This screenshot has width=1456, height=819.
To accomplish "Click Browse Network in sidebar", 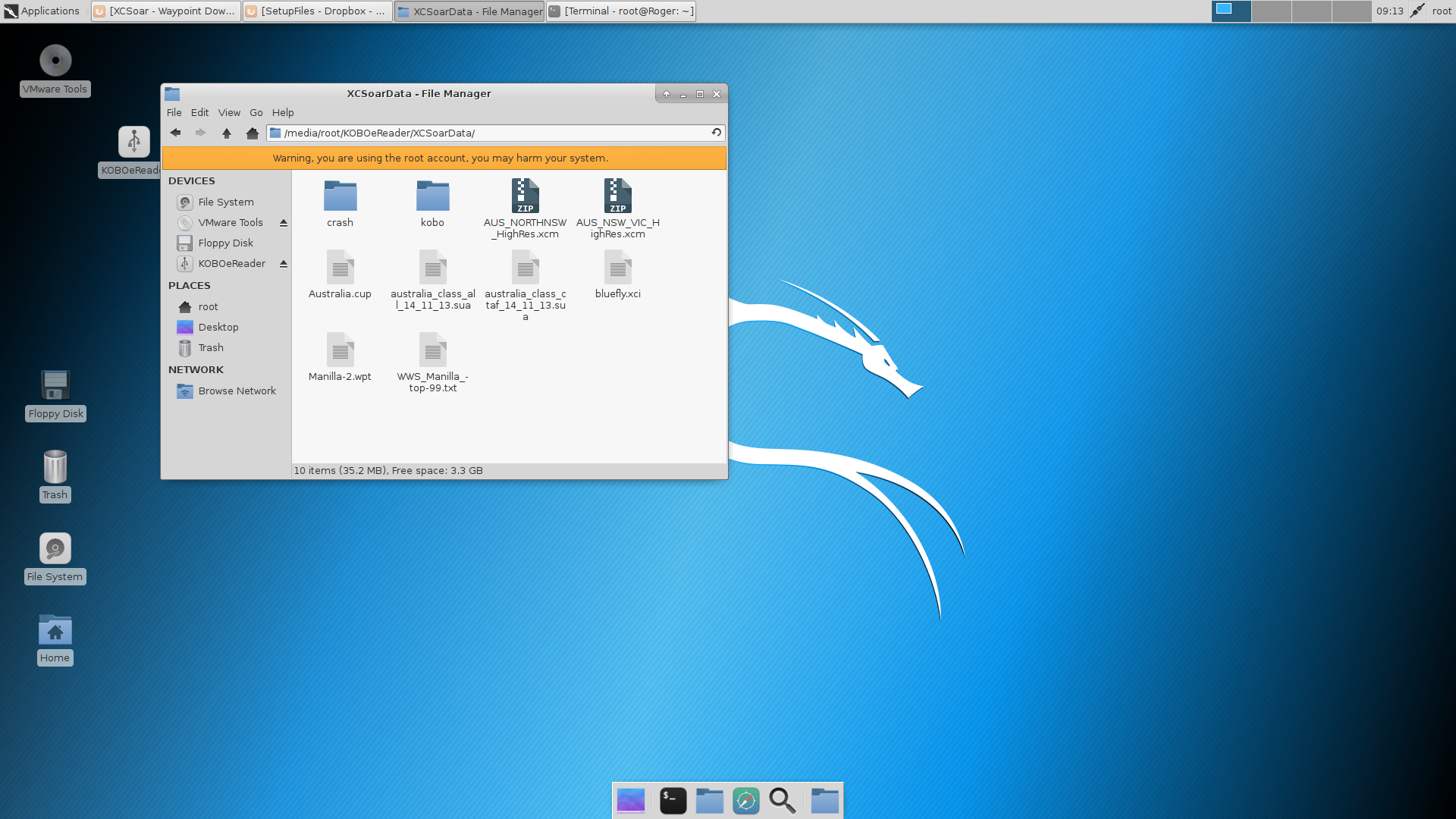I will tap(237, 391).
